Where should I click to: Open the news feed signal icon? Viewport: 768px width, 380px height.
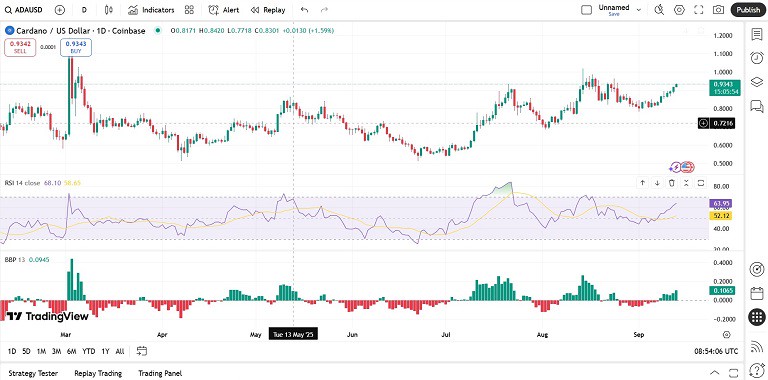(757, 346)
